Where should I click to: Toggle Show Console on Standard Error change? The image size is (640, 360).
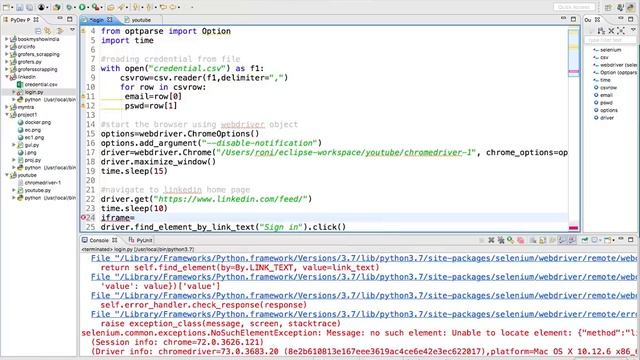571,240
